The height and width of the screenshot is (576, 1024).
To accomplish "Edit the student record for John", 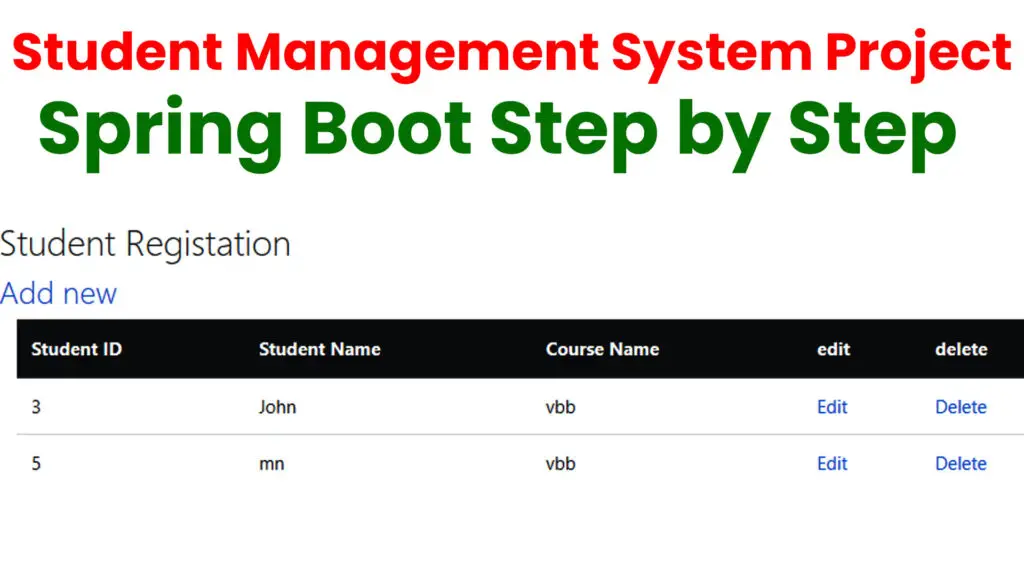I will tap(832, 407).
